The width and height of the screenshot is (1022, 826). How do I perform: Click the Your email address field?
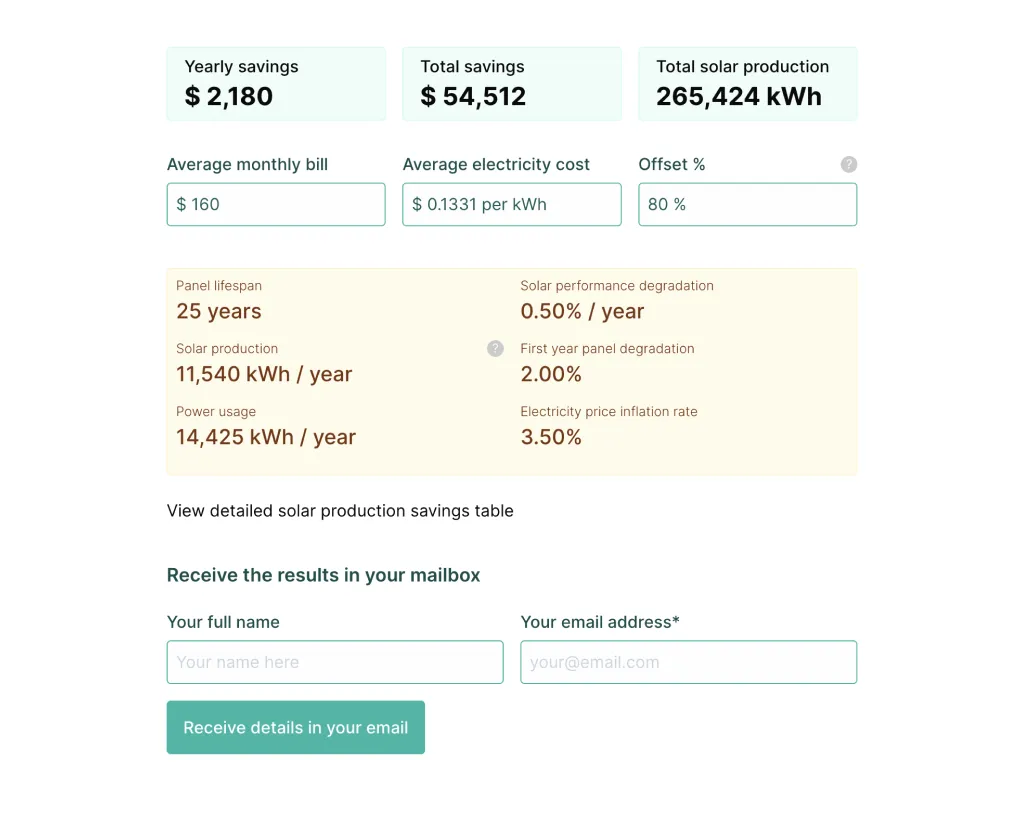coord(689,662)
